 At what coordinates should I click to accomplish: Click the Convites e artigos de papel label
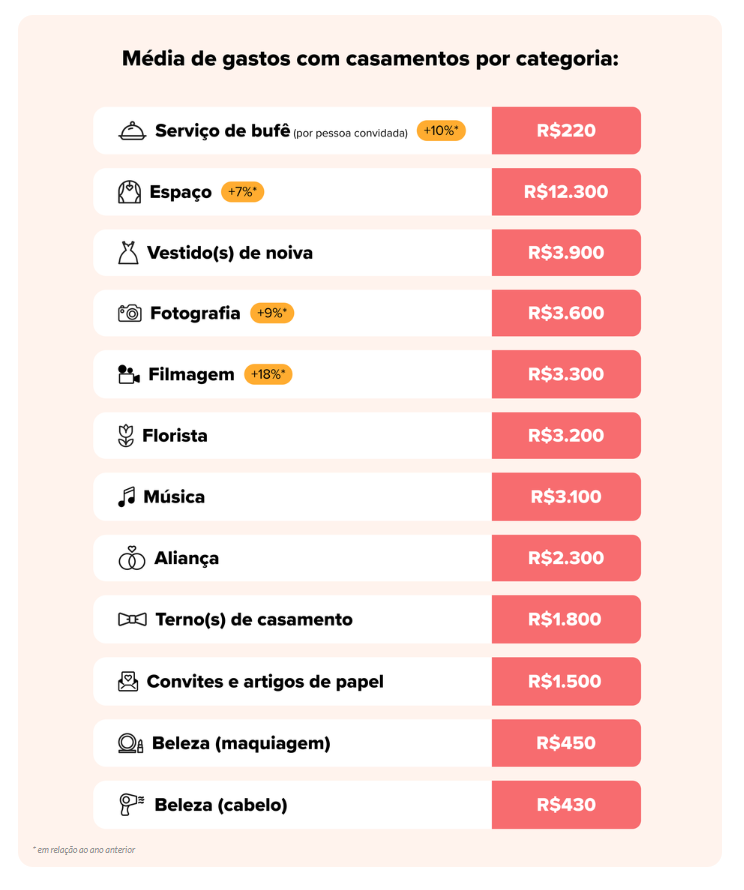(265, 682)
